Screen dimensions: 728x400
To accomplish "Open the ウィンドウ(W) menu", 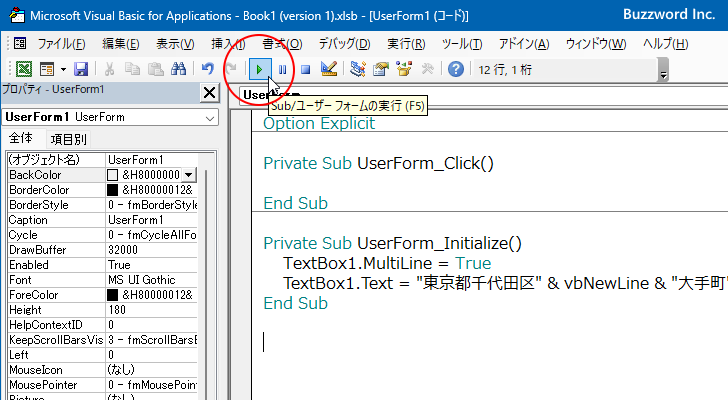I will (596, 44).
